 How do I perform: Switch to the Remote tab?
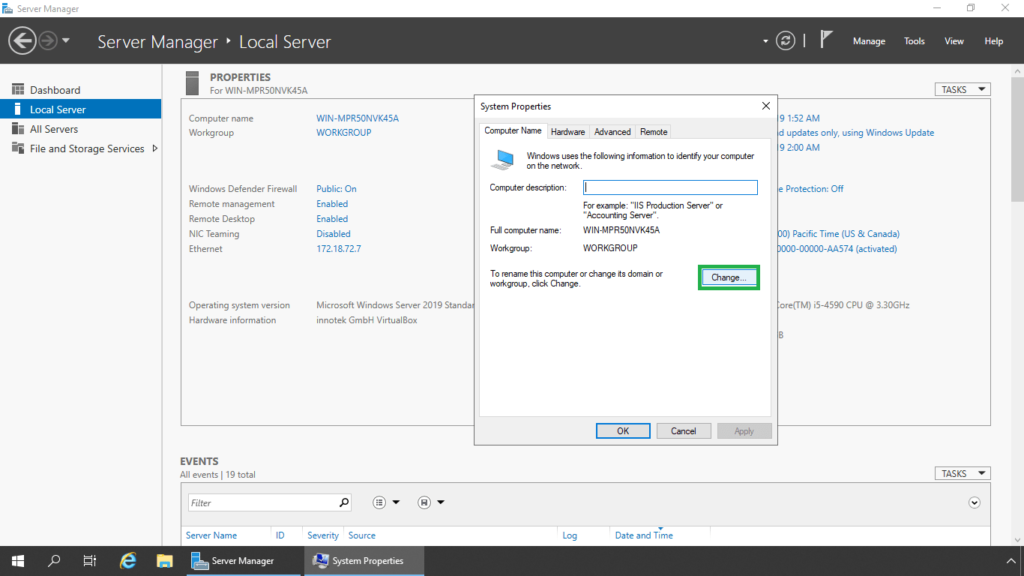[x=654, y=132]
